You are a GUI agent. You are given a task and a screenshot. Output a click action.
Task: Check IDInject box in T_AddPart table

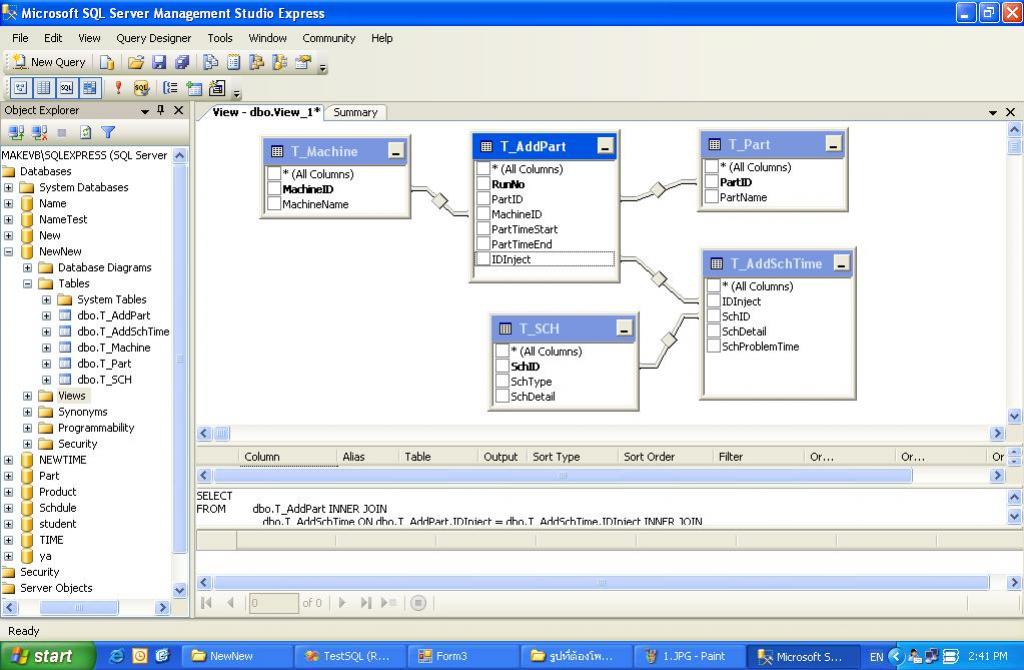point(483,259)
